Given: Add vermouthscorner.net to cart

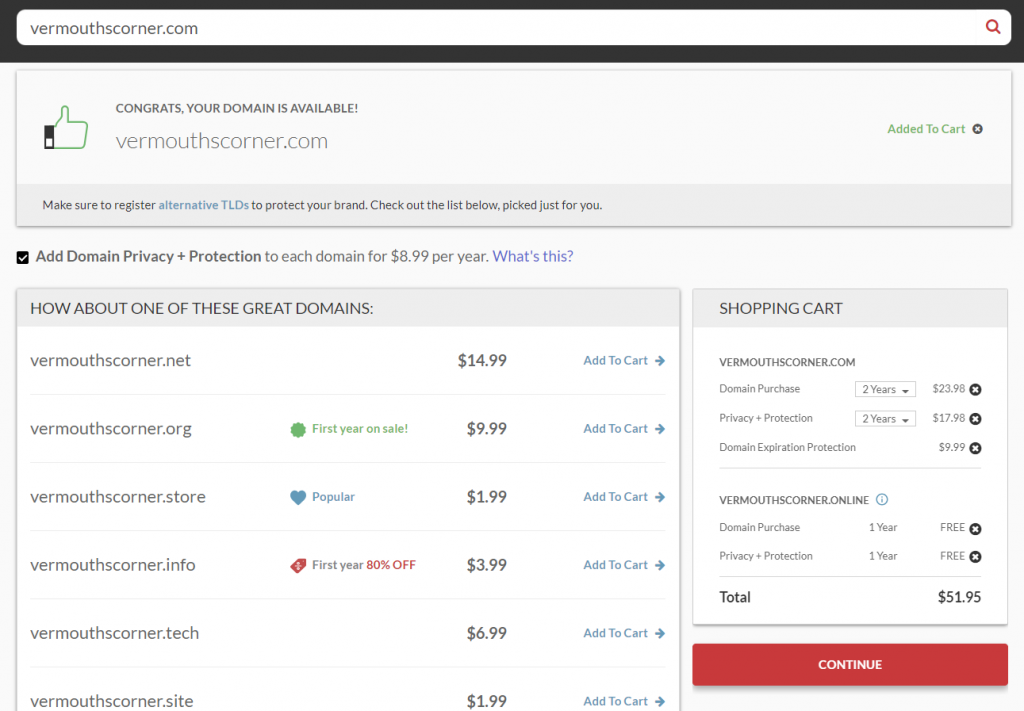Looking at the screenshot, I should tap(624, 361).
